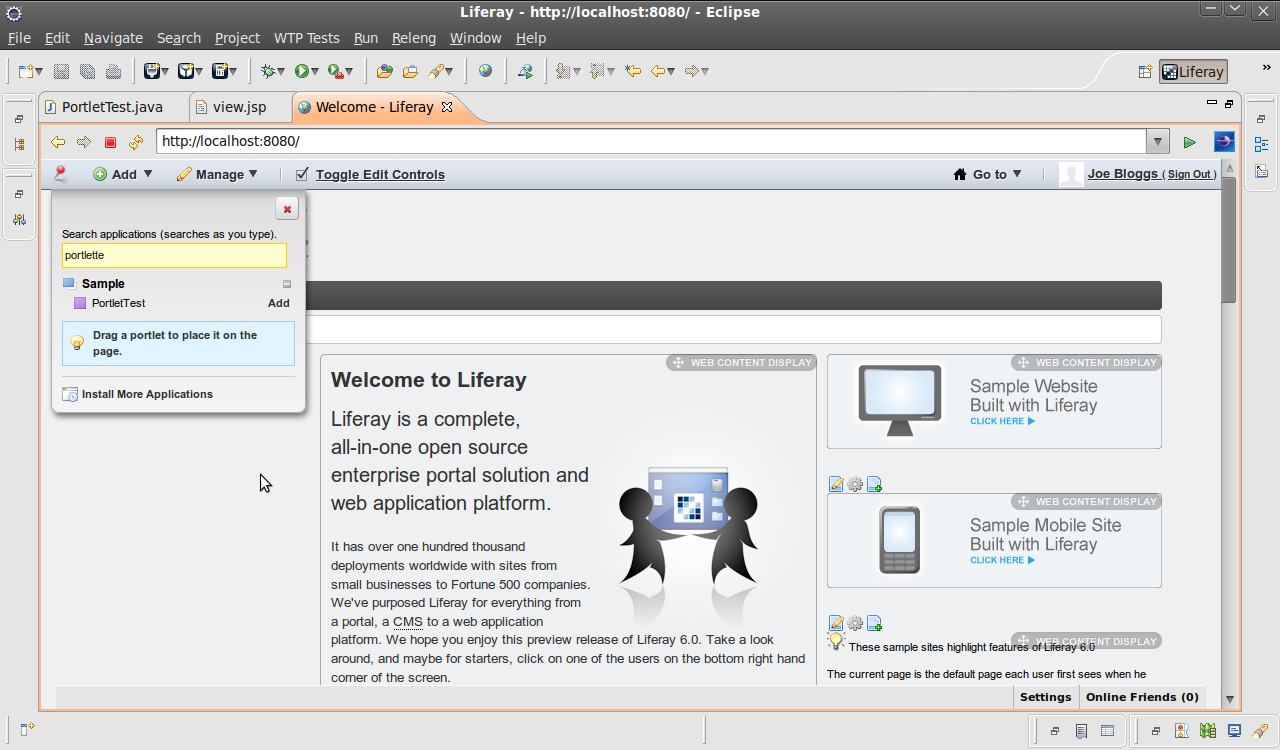Screen dimensions: 1280x750
Task: Click the Open Perspective icon
Action: [x=1145, y=72]
